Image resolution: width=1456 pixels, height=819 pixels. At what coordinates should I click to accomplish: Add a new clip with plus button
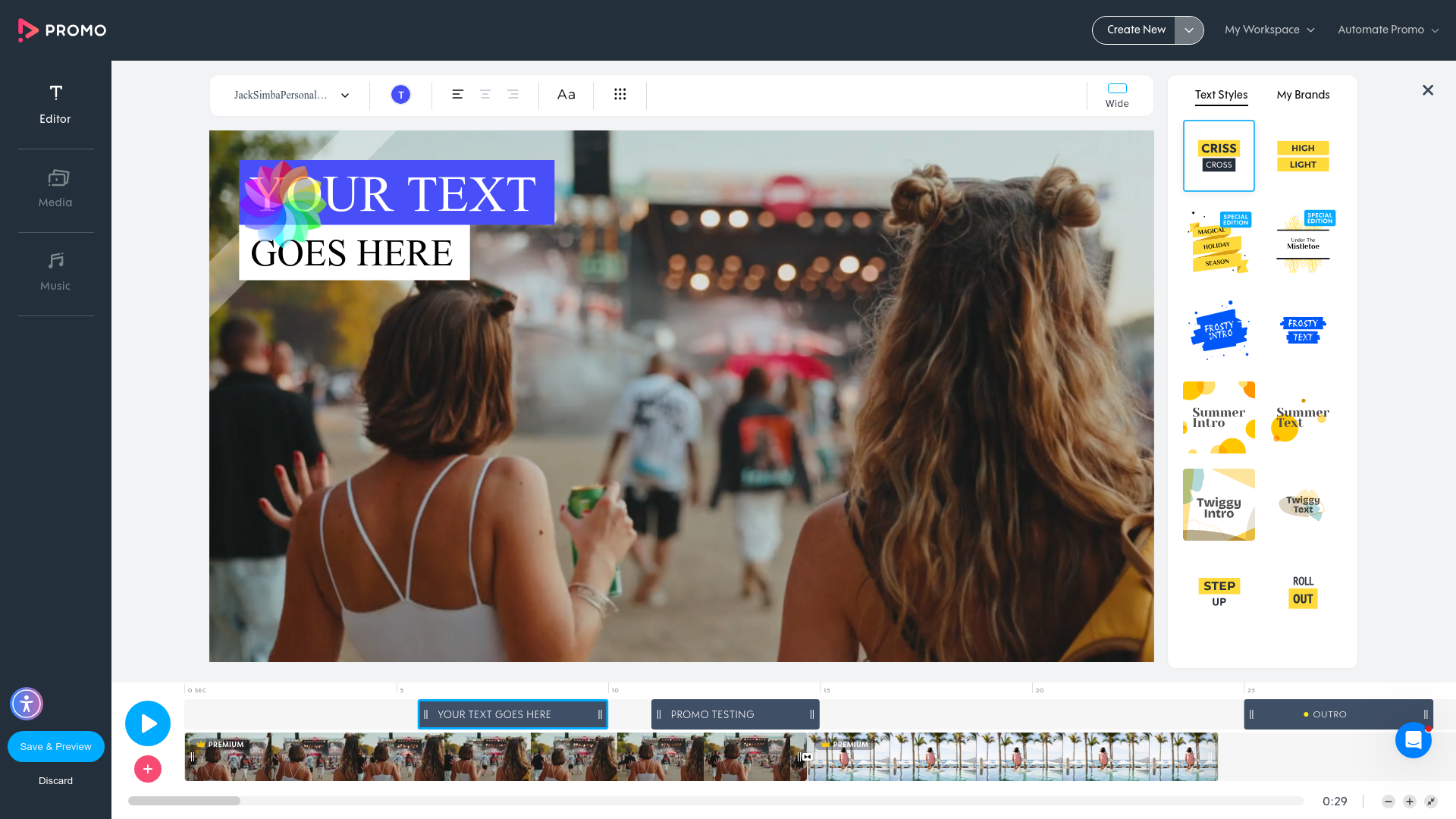click(x=148, y=769)
